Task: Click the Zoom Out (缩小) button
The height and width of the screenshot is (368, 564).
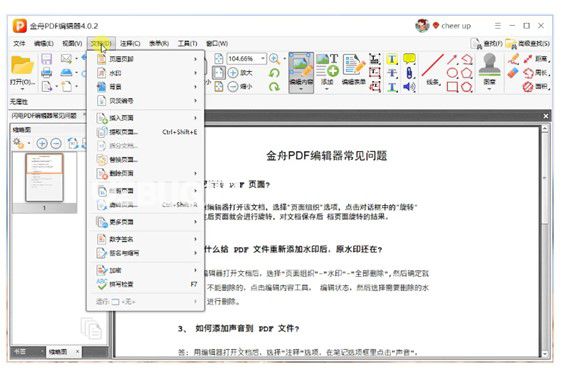Action: point(240,87)
